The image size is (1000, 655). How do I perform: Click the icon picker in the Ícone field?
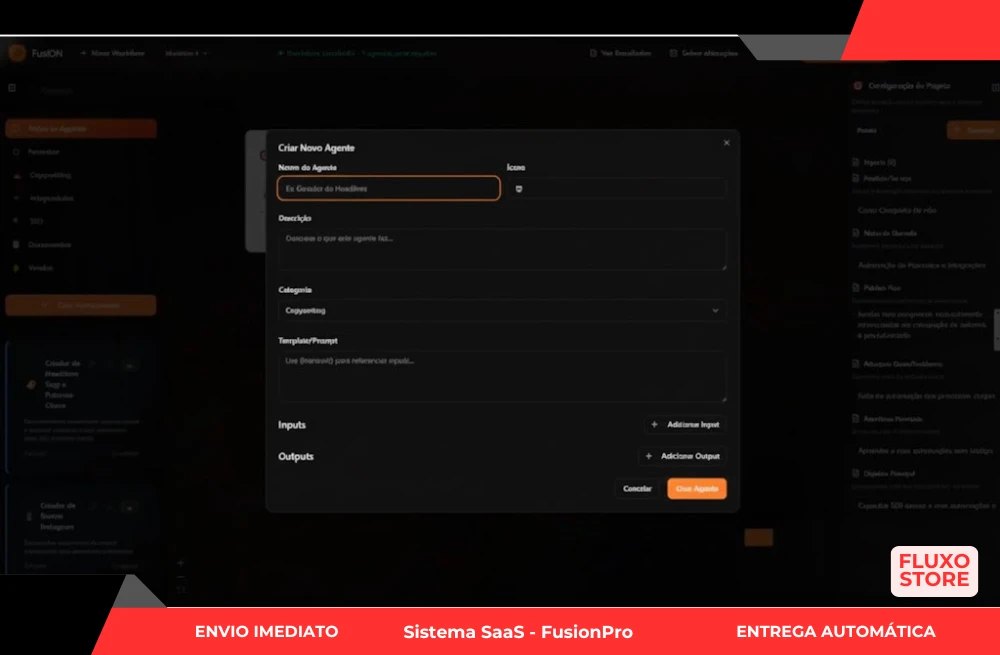click(518, 189)
